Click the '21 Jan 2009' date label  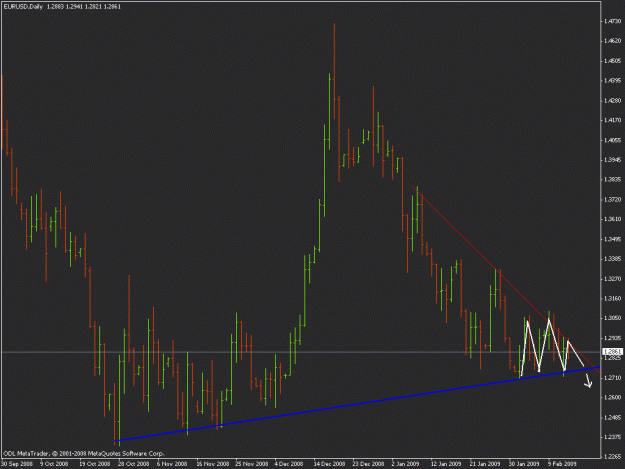pos(484,464)
